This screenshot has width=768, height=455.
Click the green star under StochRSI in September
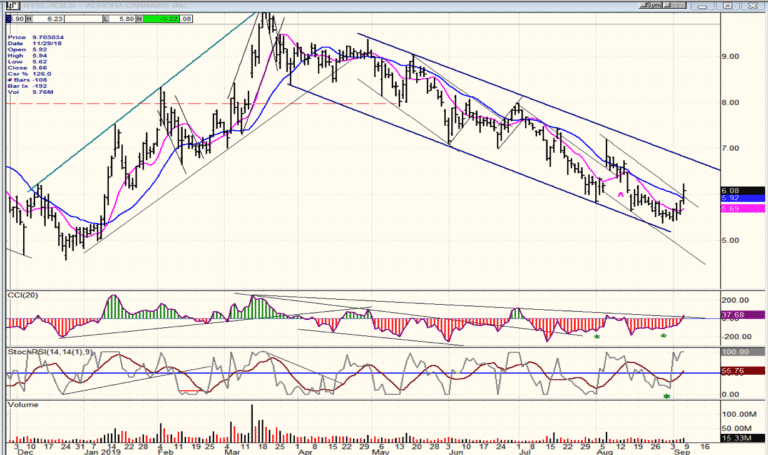pos(667,396)
